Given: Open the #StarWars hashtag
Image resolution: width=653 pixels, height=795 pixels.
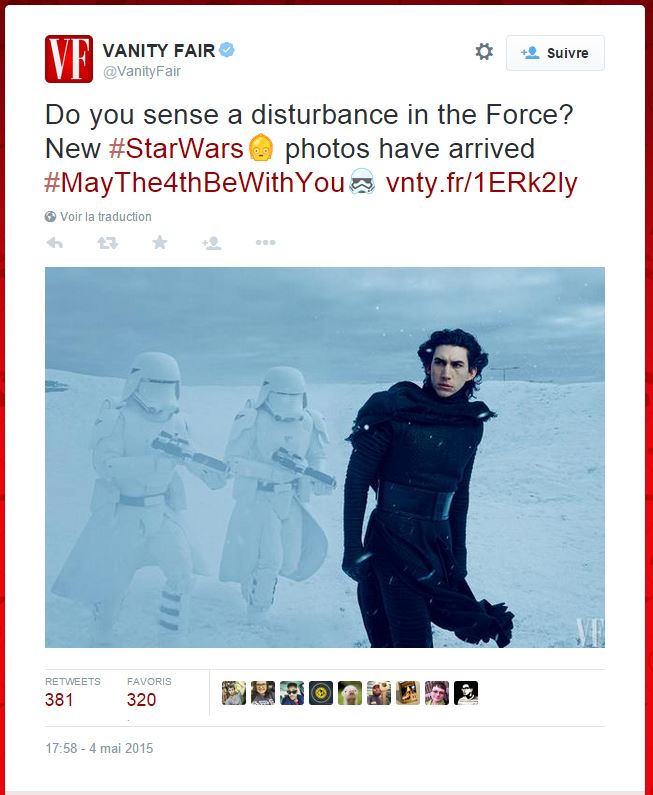Looking at the screenshot, I should (176, 149).
